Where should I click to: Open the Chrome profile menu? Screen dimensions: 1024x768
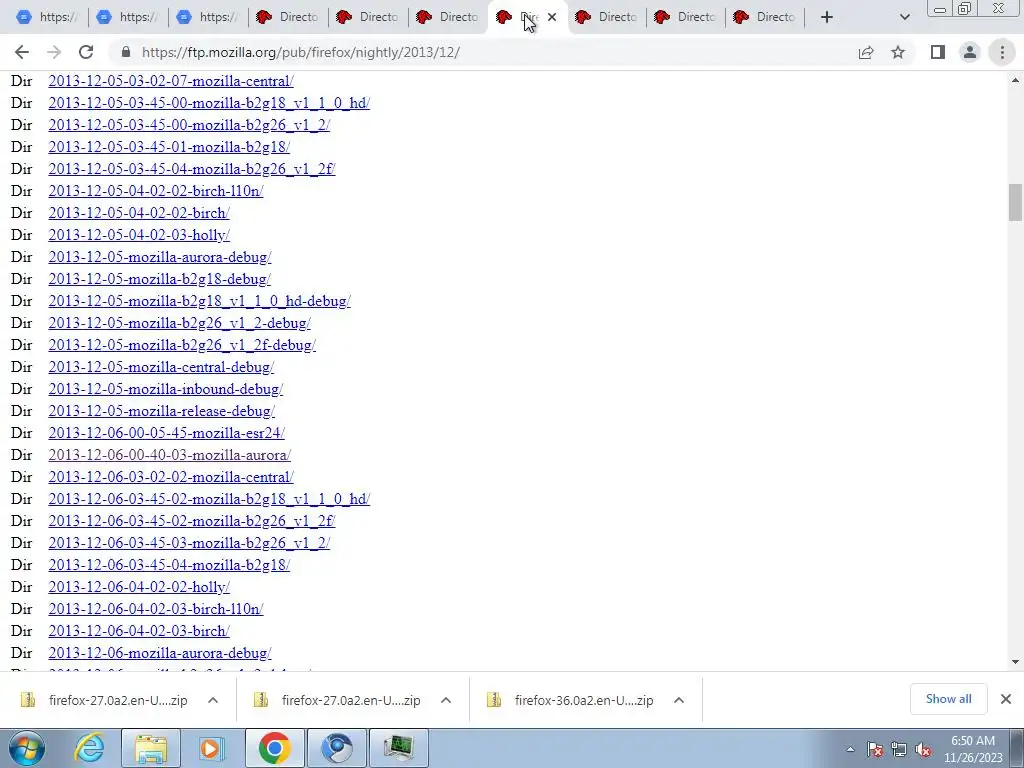[x=970, y=52]
